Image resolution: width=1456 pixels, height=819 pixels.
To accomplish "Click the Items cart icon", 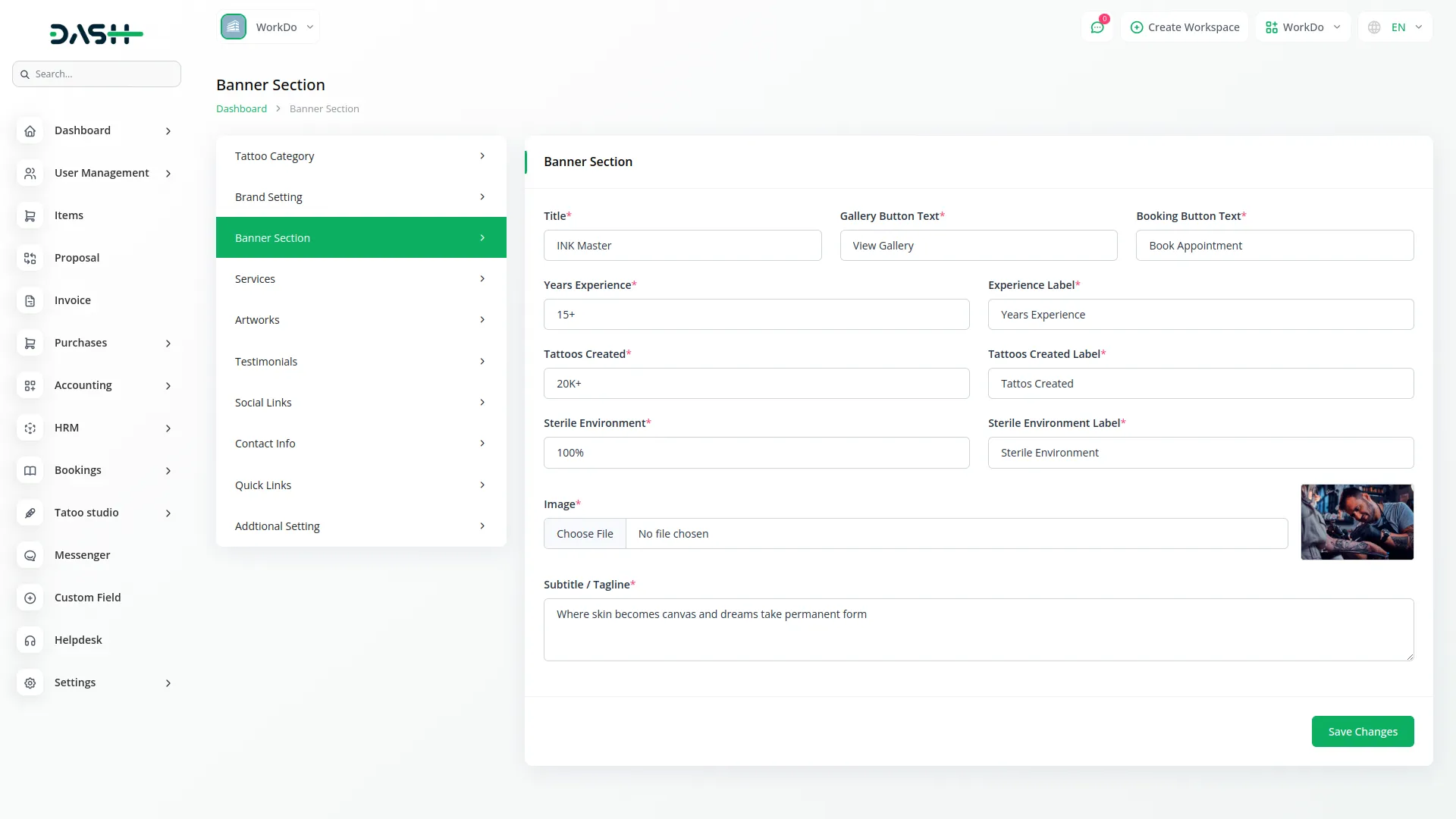I will [x=30, y=216].
